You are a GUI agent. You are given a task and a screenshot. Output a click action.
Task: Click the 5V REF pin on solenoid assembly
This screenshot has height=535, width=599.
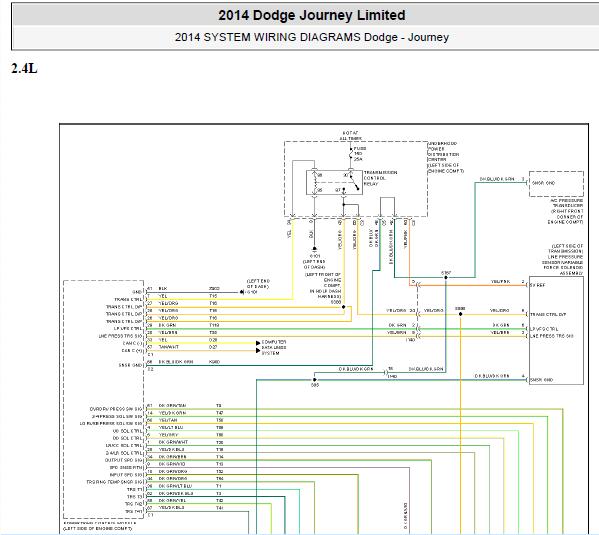(x=537, y=285)
